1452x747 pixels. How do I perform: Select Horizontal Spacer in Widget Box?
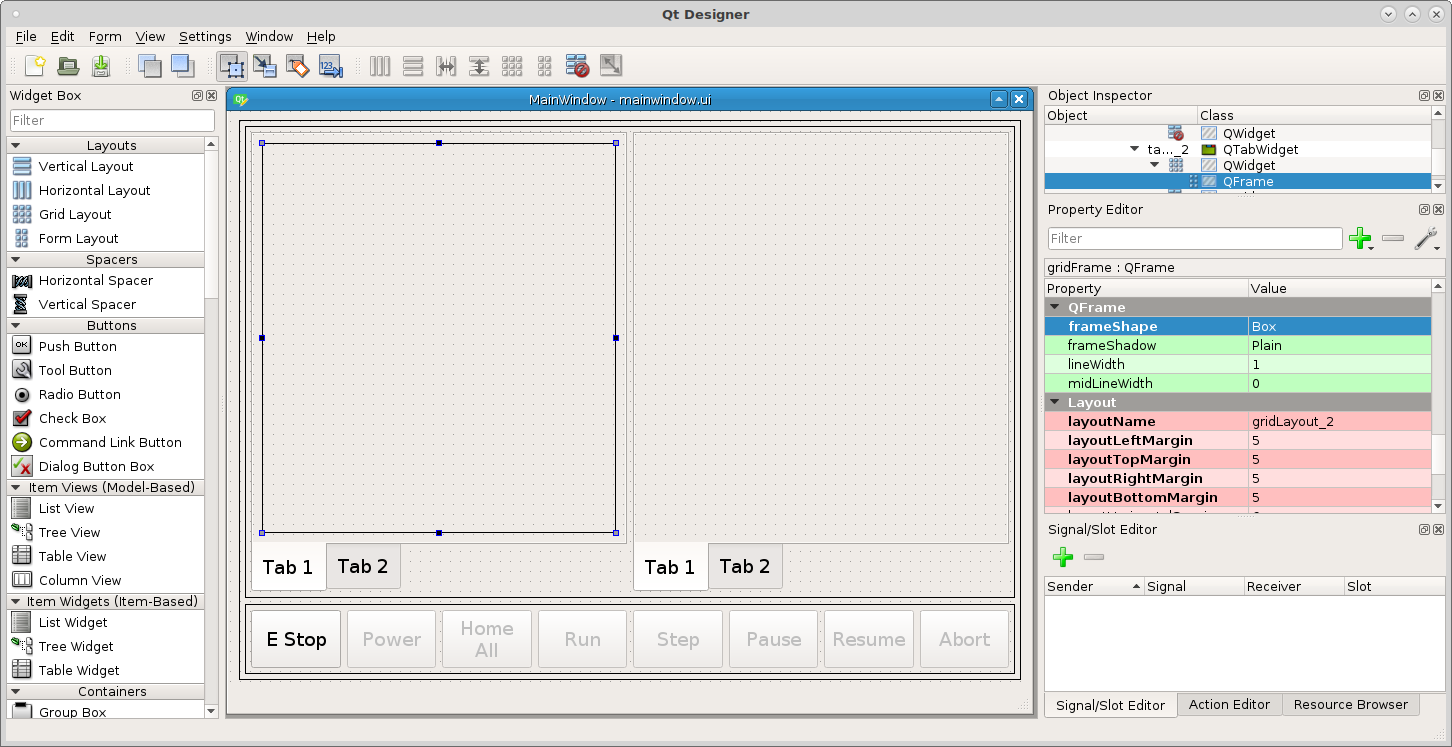pos(96,280)
